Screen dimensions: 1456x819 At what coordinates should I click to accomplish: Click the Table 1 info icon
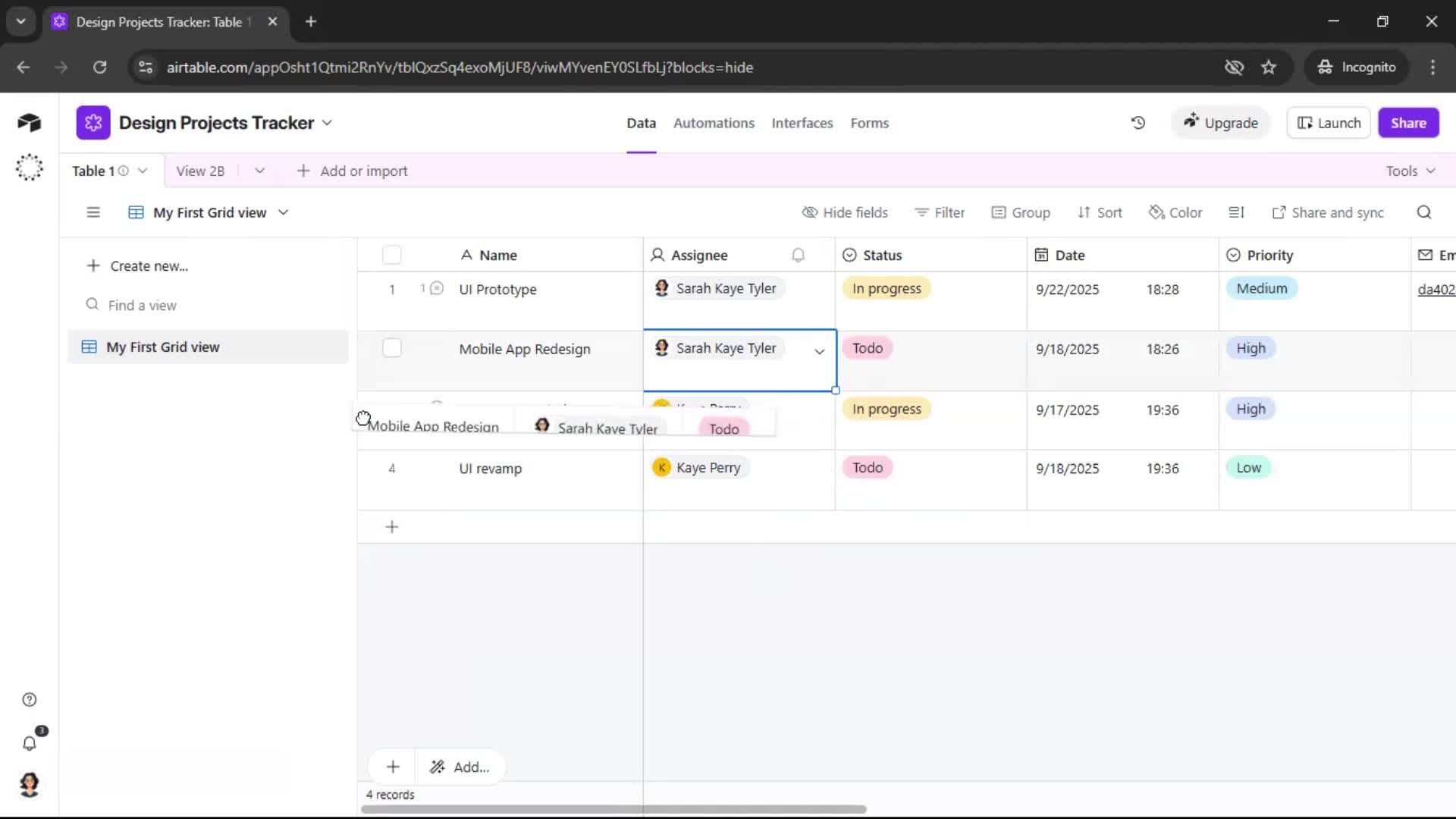(123, 171)
